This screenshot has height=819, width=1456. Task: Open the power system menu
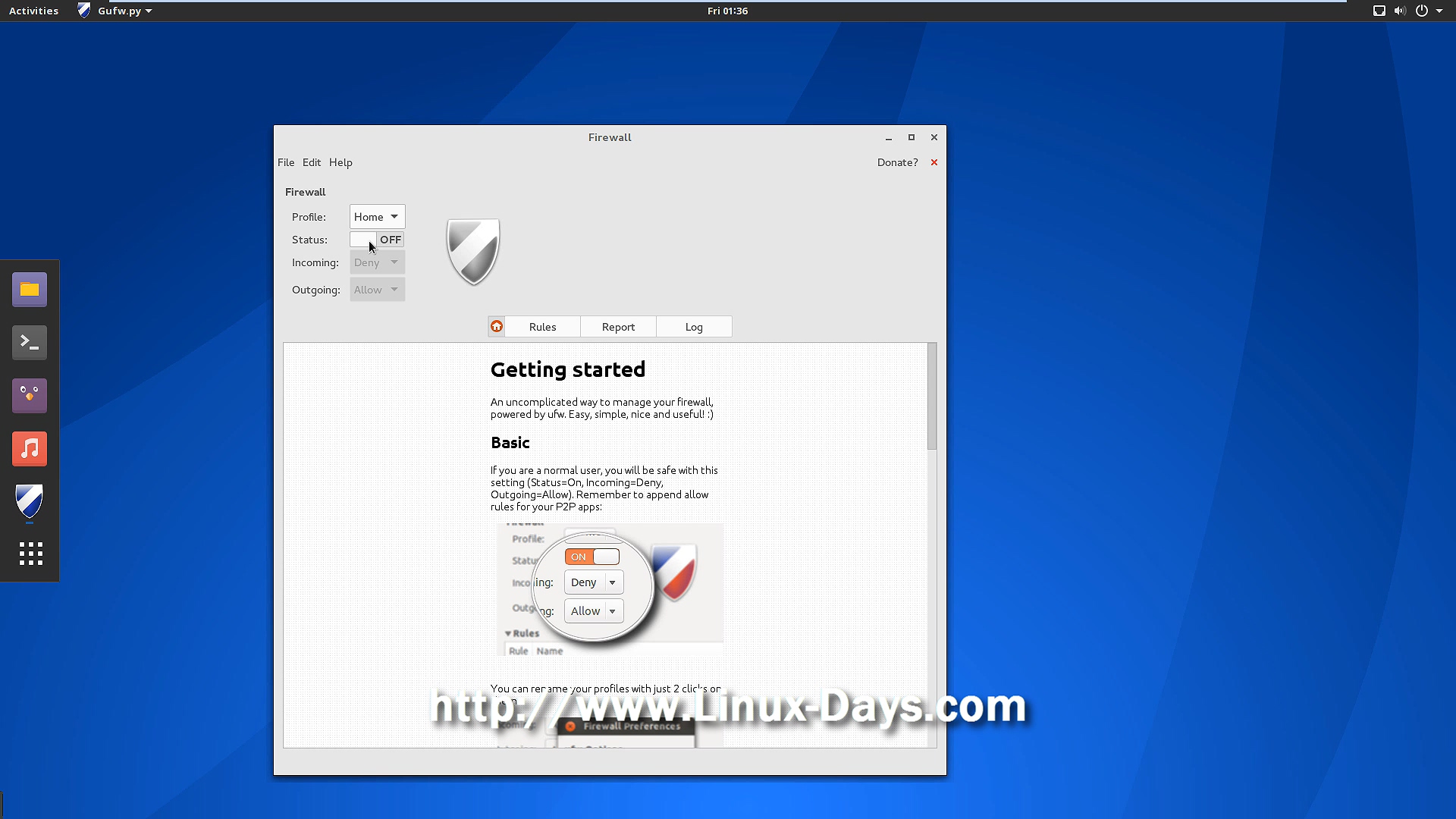tap(1422, 11)
